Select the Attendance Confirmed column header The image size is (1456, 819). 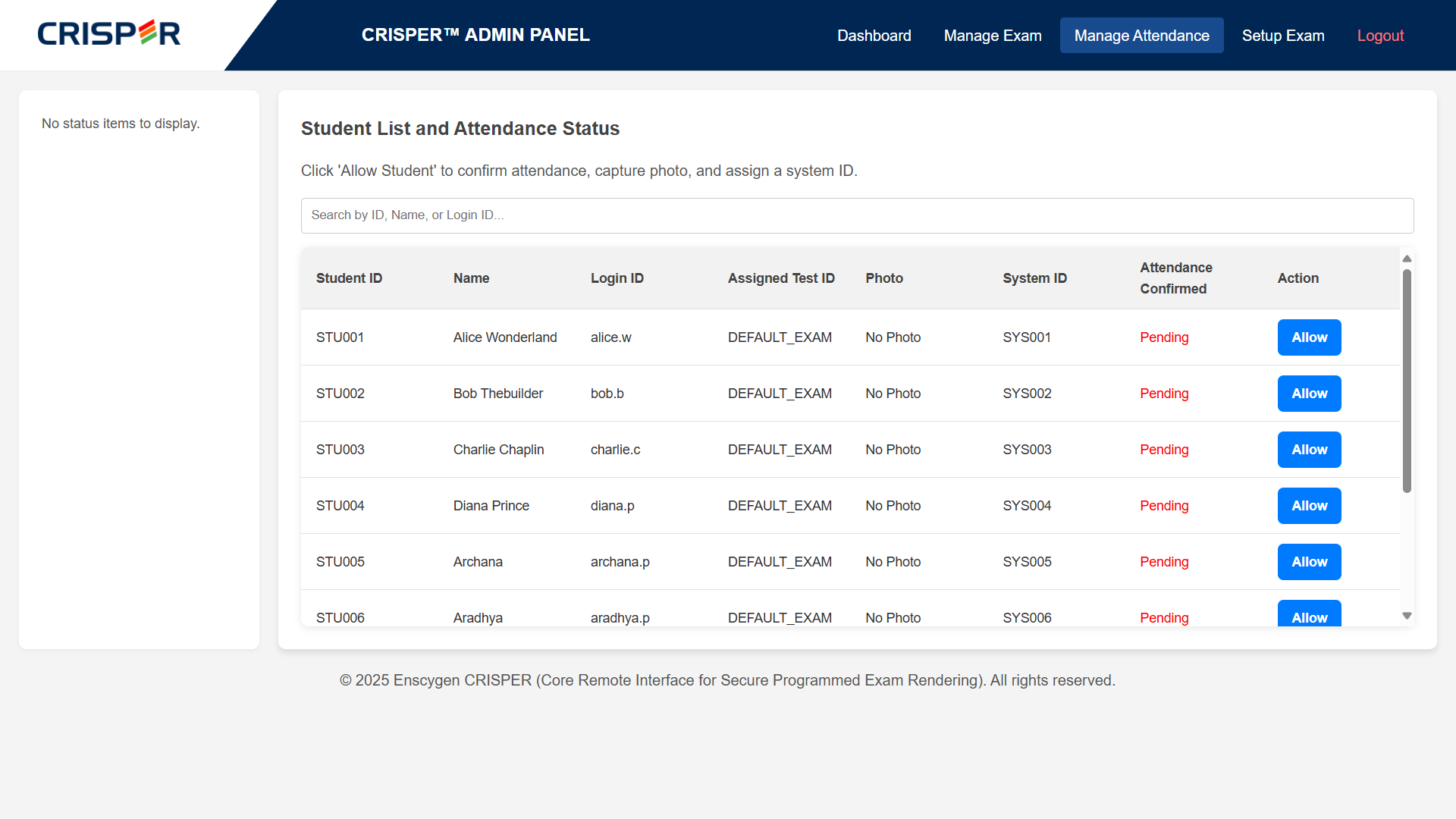click(1175, 278)
